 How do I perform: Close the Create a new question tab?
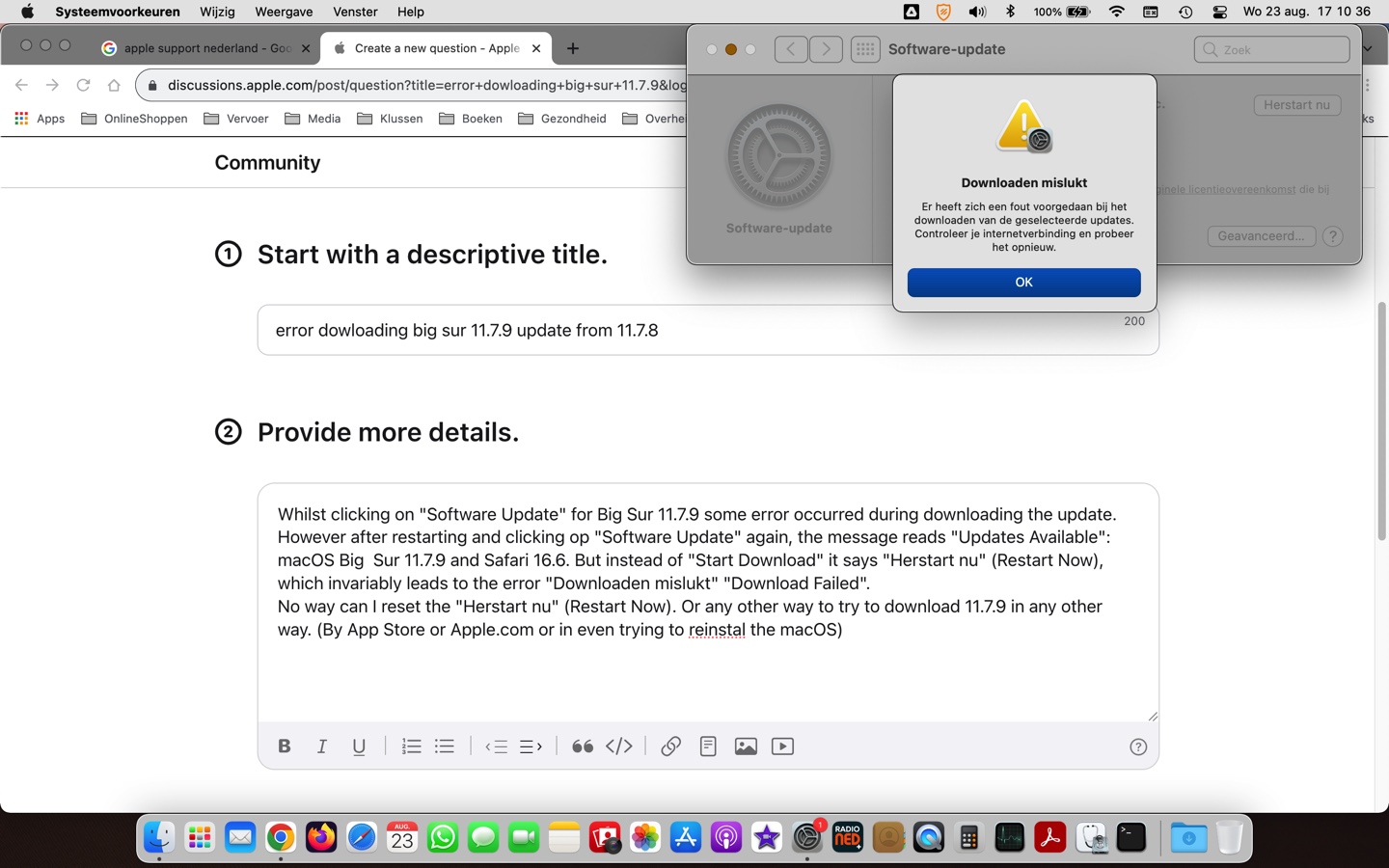536,48
